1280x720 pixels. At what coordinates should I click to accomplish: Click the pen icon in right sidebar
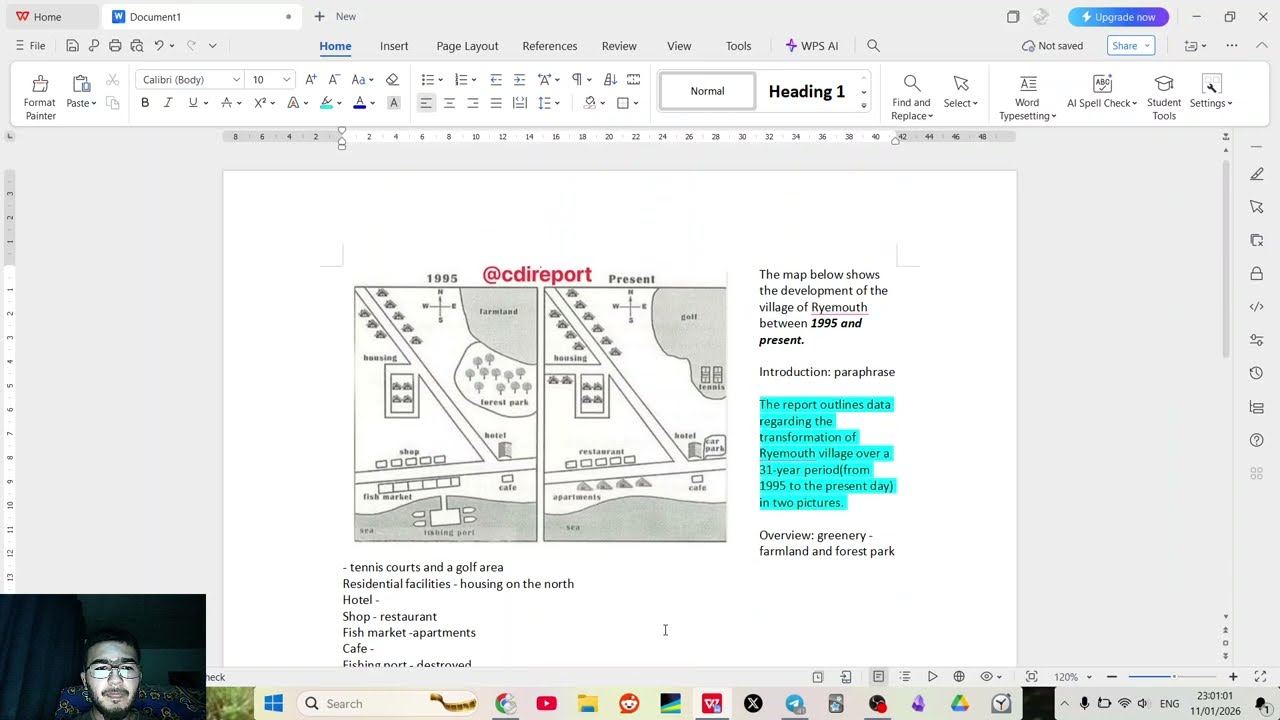click(x=1257, y=174)
